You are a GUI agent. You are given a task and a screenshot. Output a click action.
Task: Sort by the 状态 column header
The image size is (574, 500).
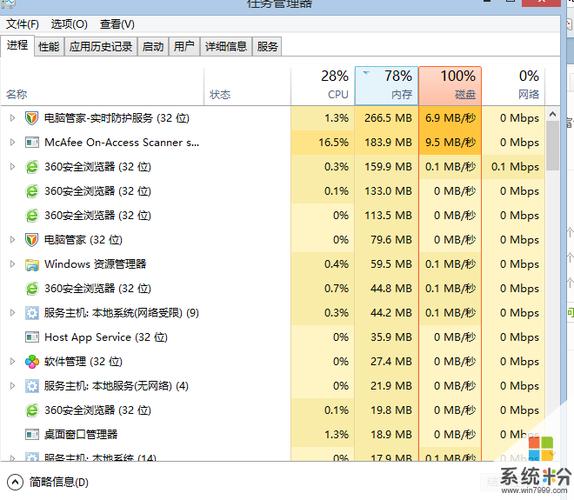point(247,86)
